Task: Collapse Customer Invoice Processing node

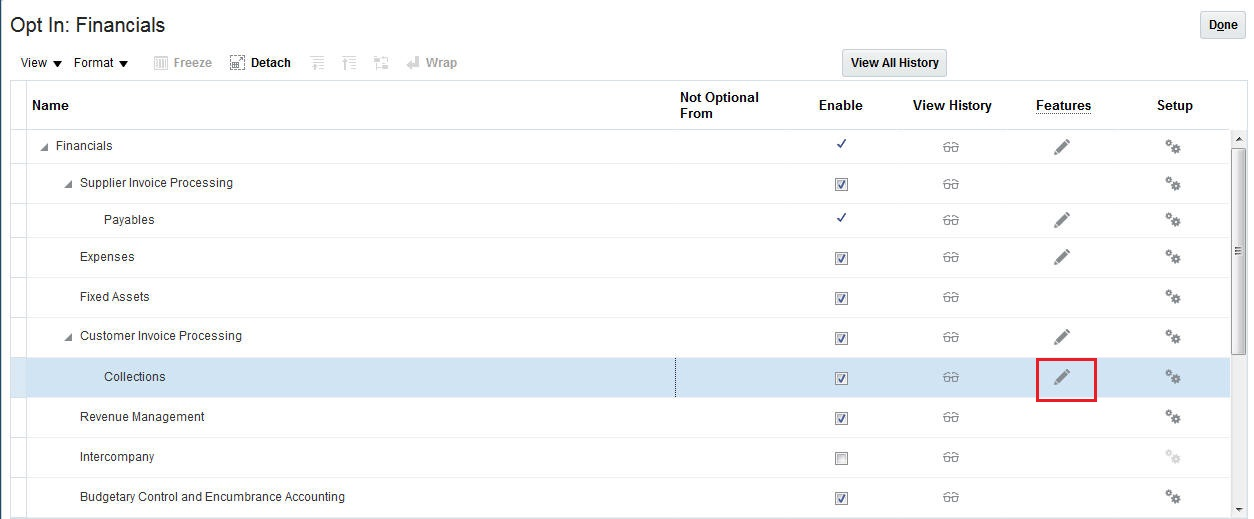Action: 68,337
